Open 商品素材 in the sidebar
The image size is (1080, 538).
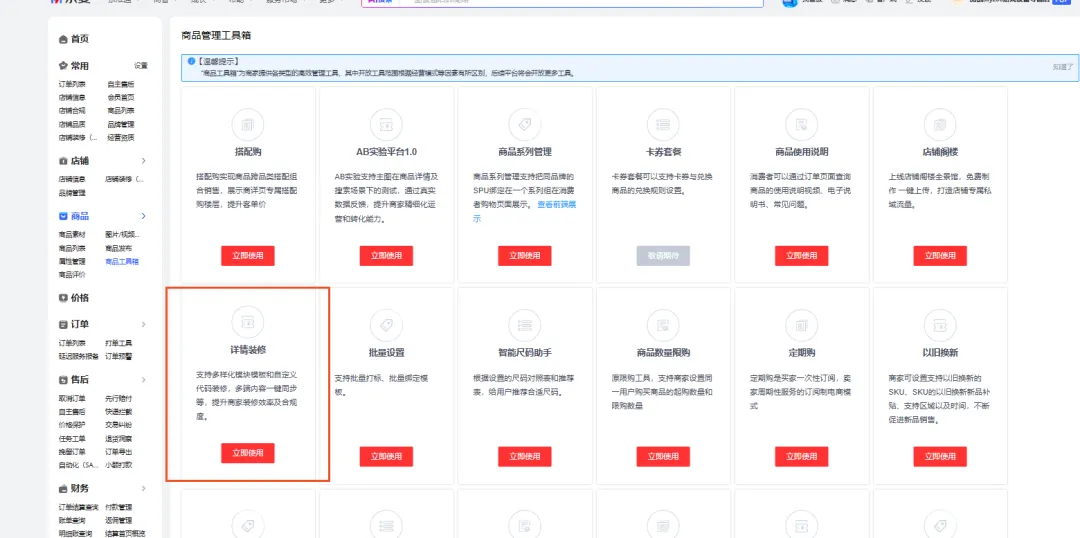click(x=72, y=234)
